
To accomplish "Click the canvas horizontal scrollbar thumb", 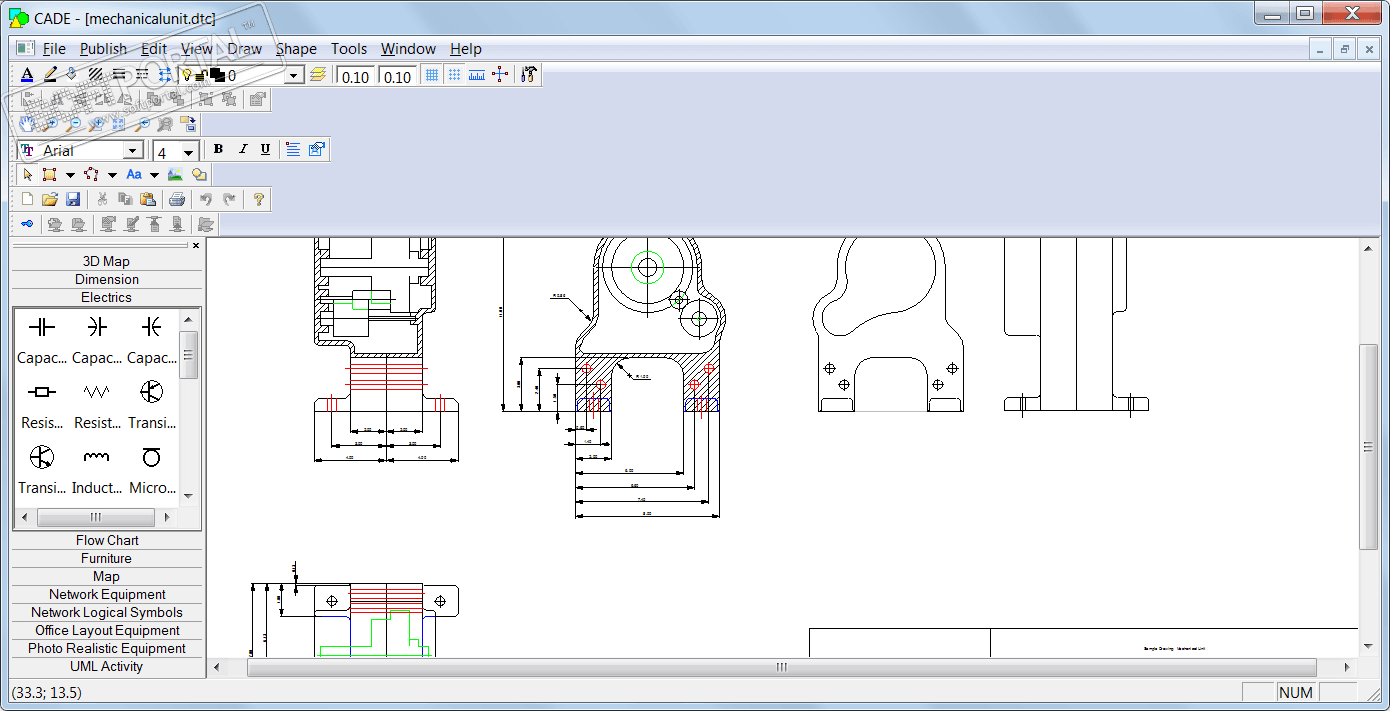I will click(x=782, y=667).
